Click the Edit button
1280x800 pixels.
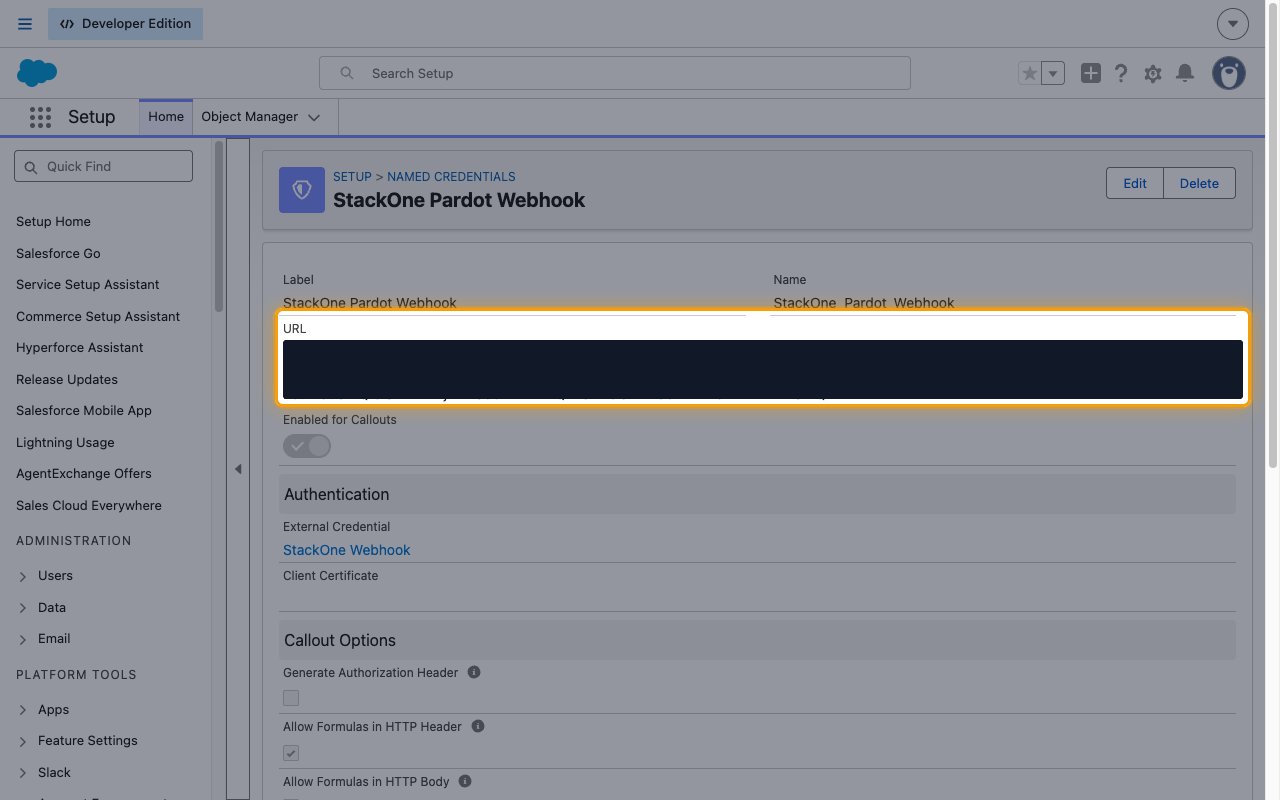click(1135, 183)
